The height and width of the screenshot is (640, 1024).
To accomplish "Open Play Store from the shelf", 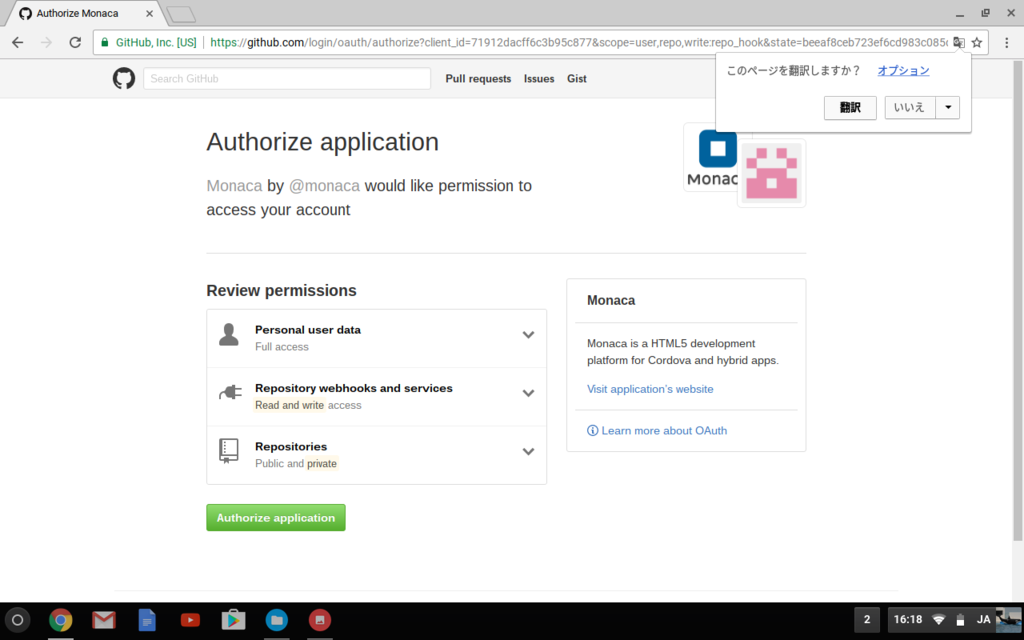I will (233, 620).
